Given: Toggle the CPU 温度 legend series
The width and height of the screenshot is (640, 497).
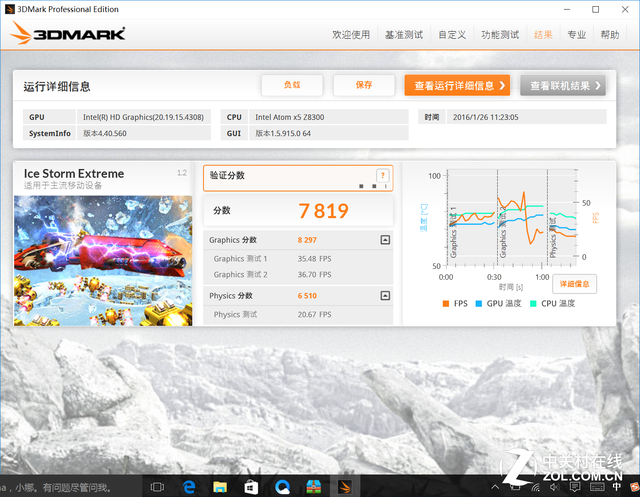Looking at the screenshot, I should point(552,303).
